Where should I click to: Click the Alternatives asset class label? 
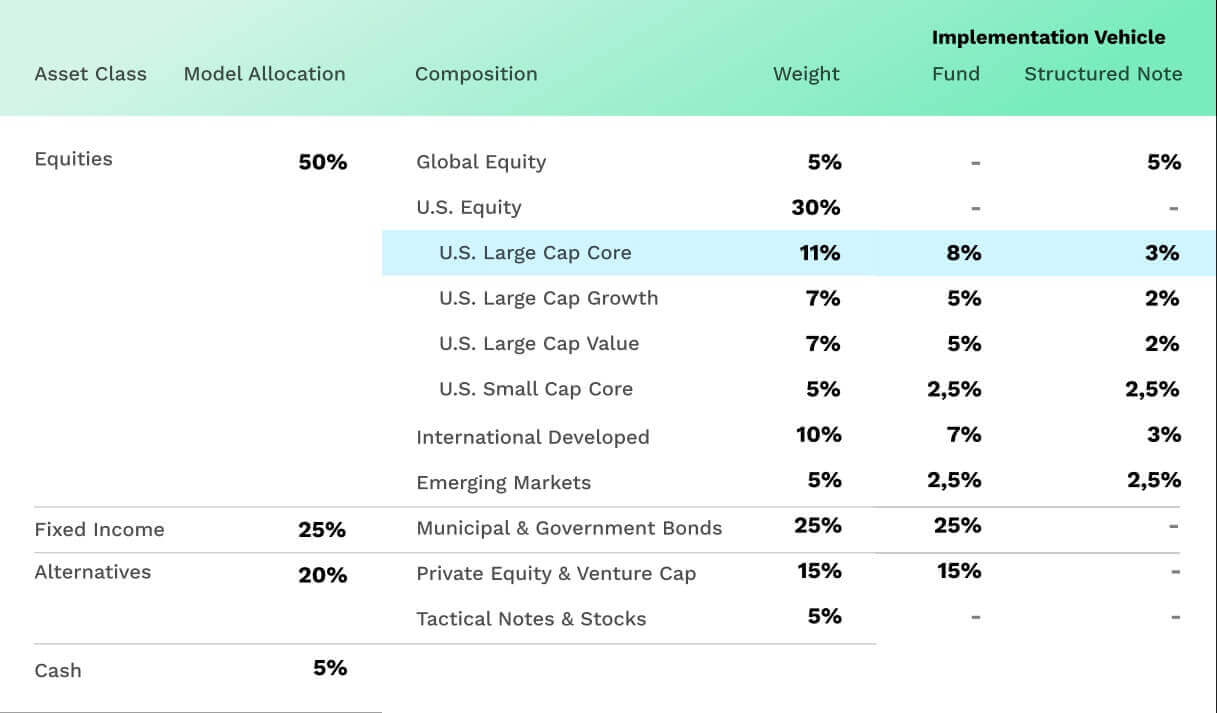pyautogui.click(x=92, y=572)
